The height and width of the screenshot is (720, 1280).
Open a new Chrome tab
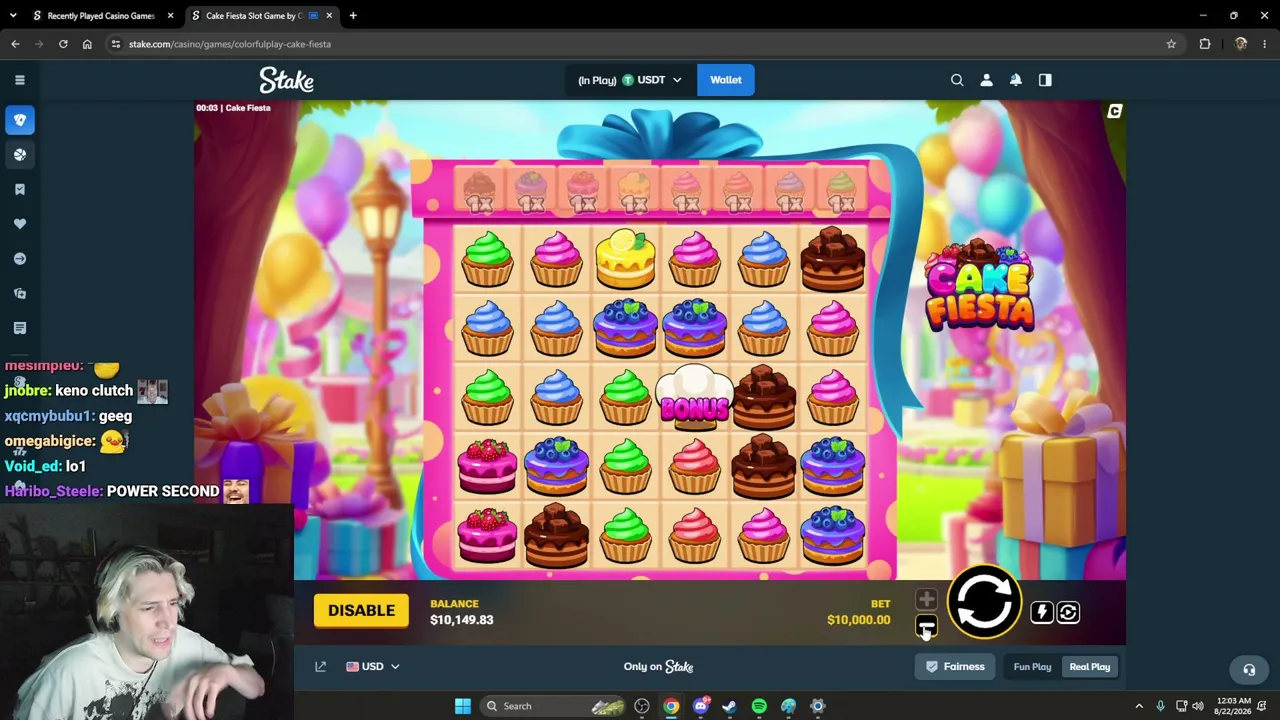click(353, 16)
